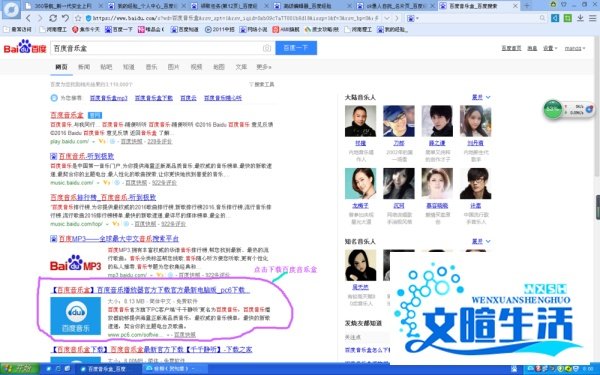Viewport: 600px width, 375px height.
Task: Expand the 更多 search categories
Action: pos(264,67)
